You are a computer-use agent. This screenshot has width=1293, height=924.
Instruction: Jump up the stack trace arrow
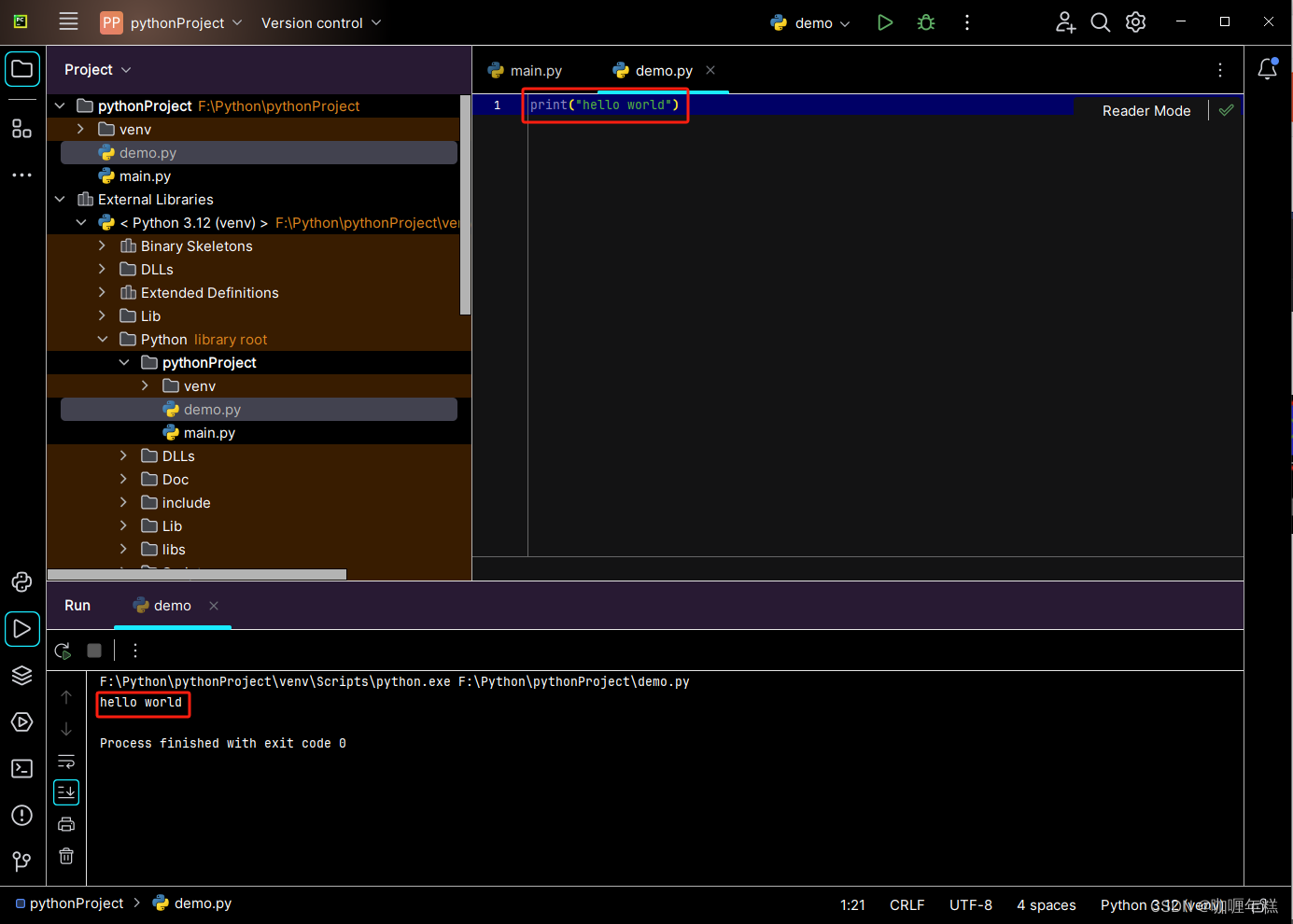tap(66, 697)
